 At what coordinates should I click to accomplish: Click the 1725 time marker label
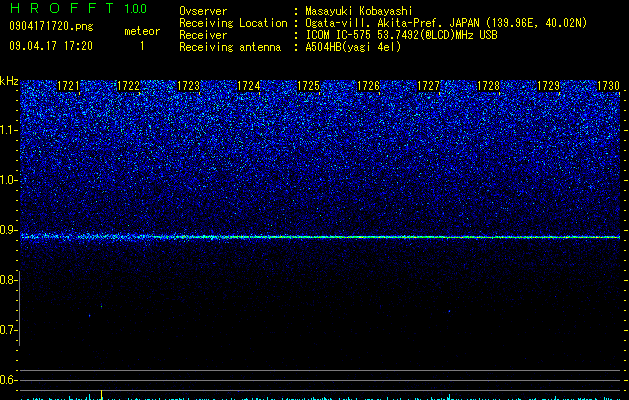click(x=308, y=86)
